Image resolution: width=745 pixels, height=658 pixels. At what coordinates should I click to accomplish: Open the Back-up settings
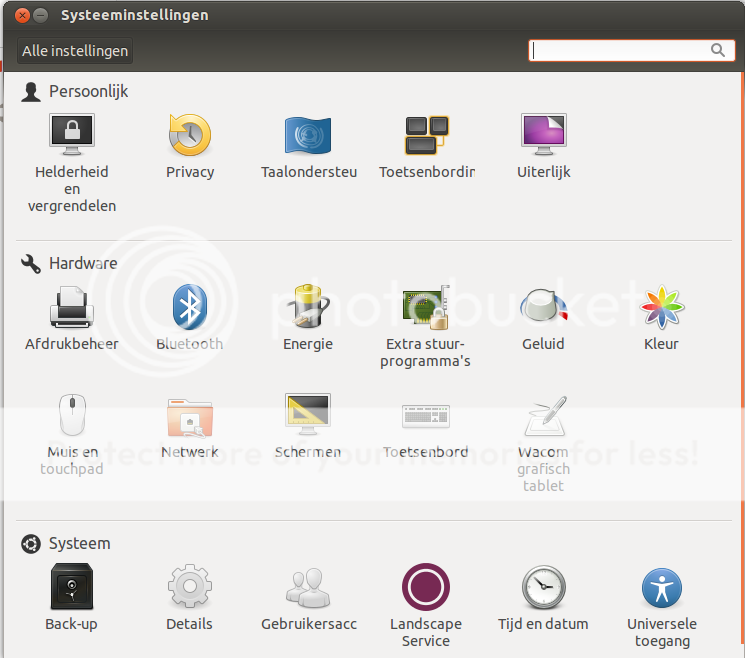71,588
